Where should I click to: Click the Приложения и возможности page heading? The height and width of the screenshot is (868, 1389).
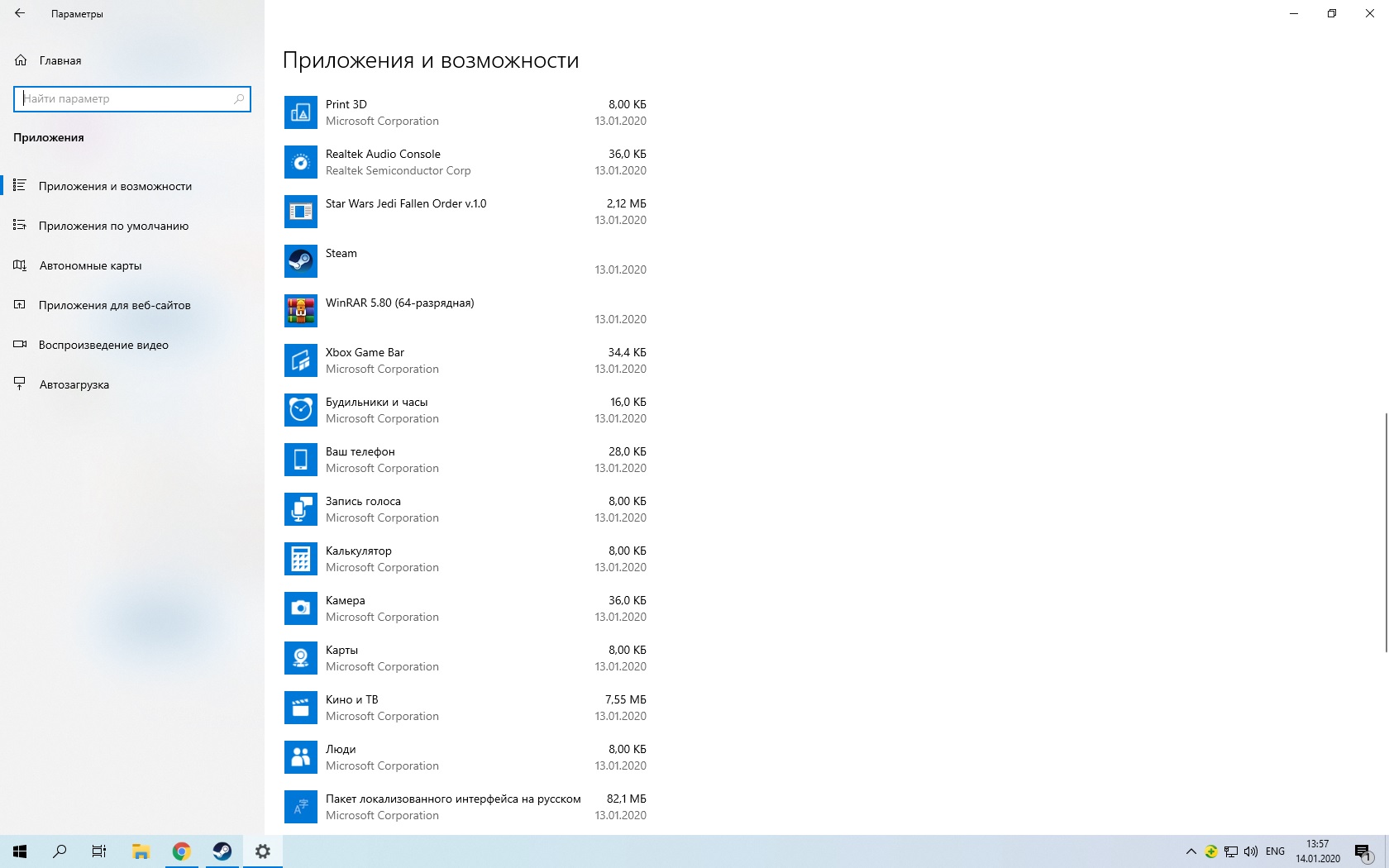click(431, 60)
